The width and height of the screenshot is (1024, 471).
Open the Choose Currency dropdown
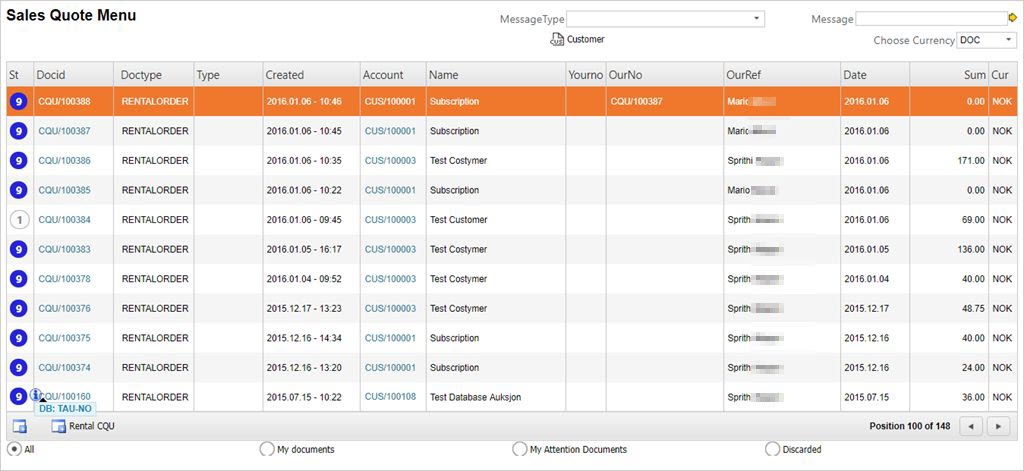click(1008, 40)
